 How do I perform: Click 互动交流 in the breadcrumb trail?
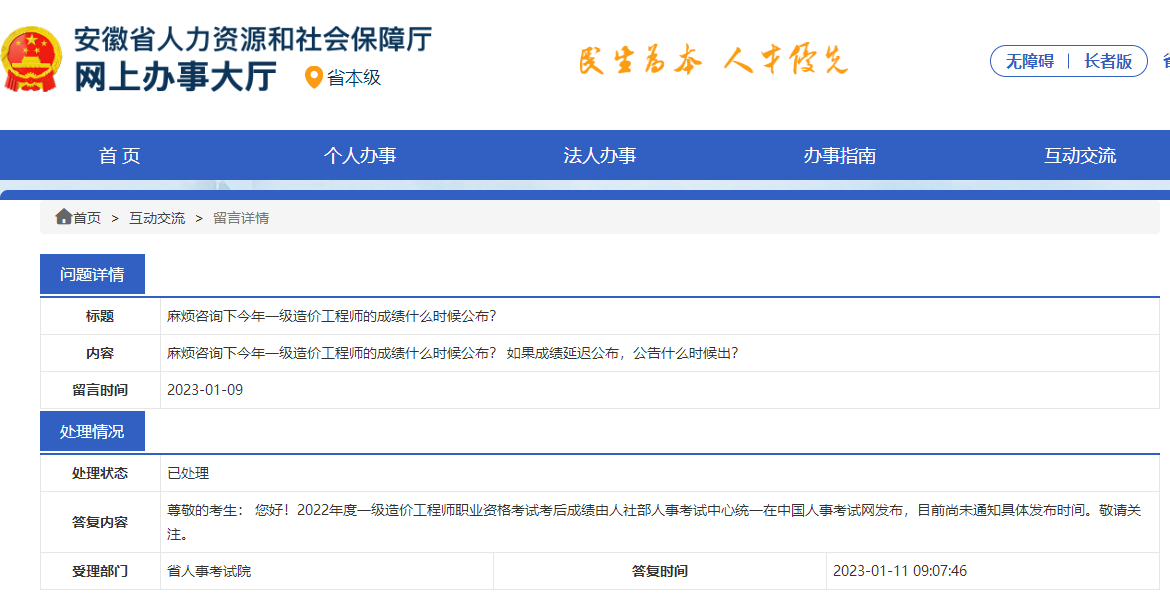tap(155, 217)
